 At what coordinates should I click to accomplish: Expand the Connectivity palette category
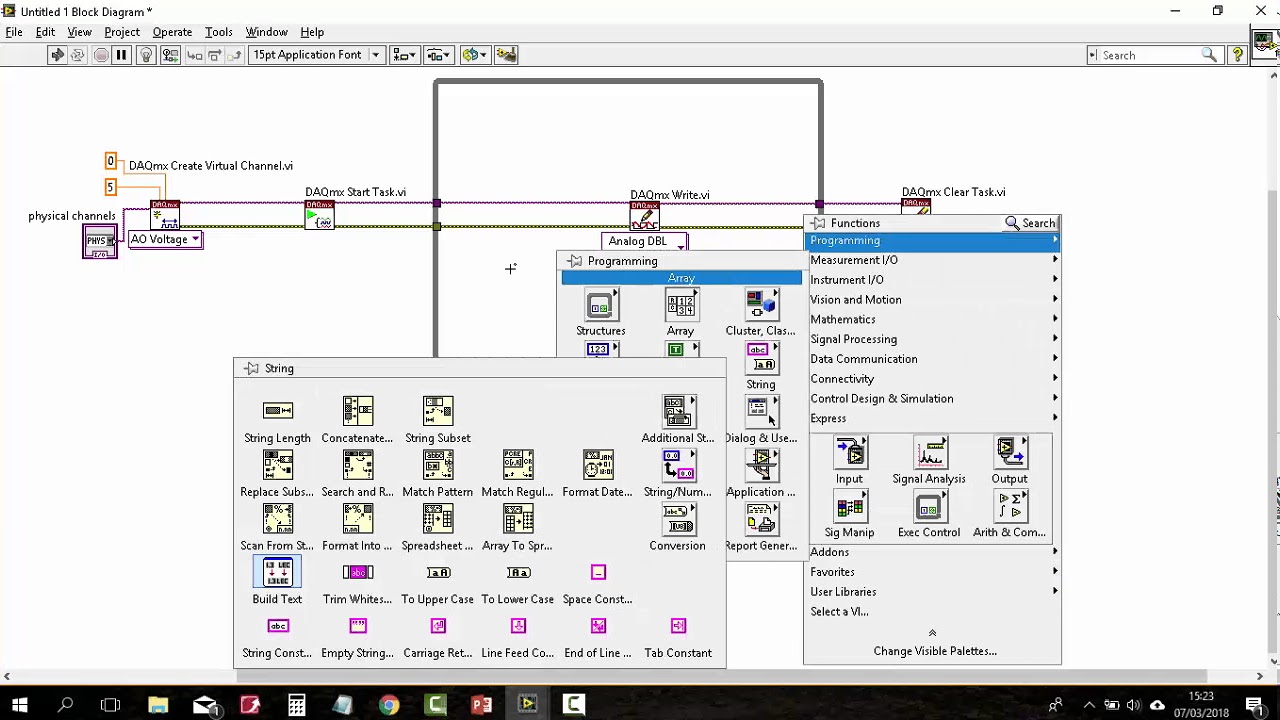coord(932,379)
